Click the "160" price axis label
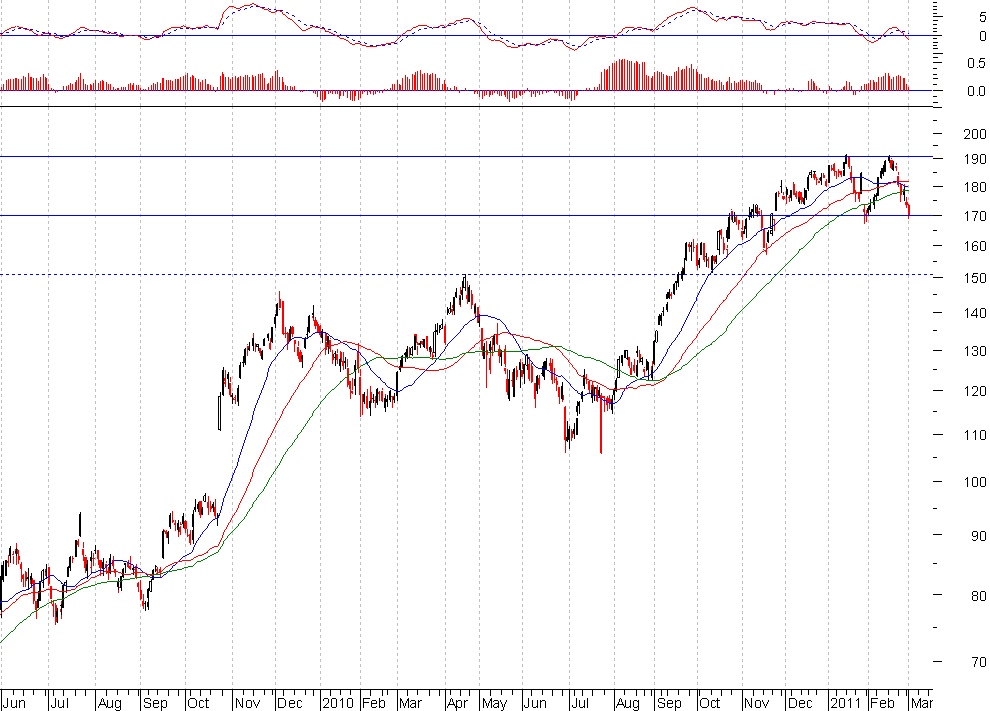The image size is (990, 711). click(x=975, y=246)
